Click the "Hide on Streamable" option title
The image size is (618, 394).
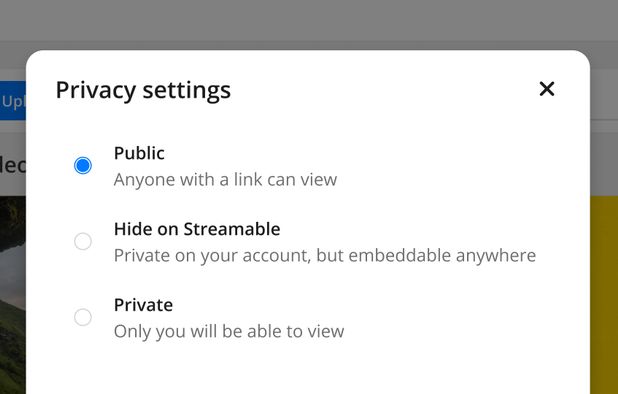tap(197, 229)
